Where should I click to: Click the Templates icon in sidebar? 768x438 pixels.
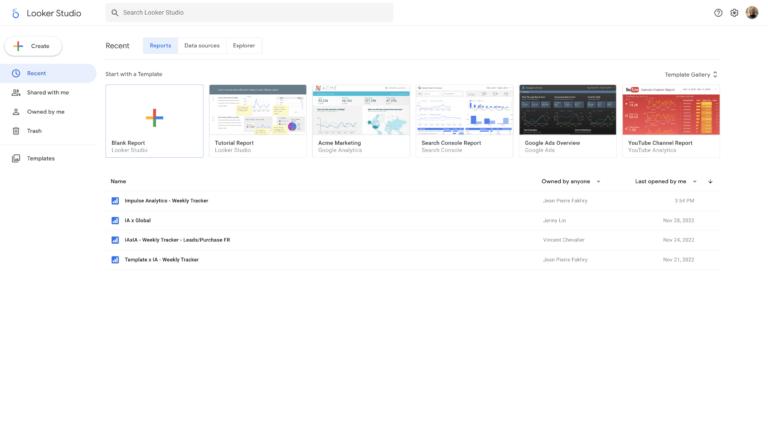pyautogui.click(x=16, y=158)
